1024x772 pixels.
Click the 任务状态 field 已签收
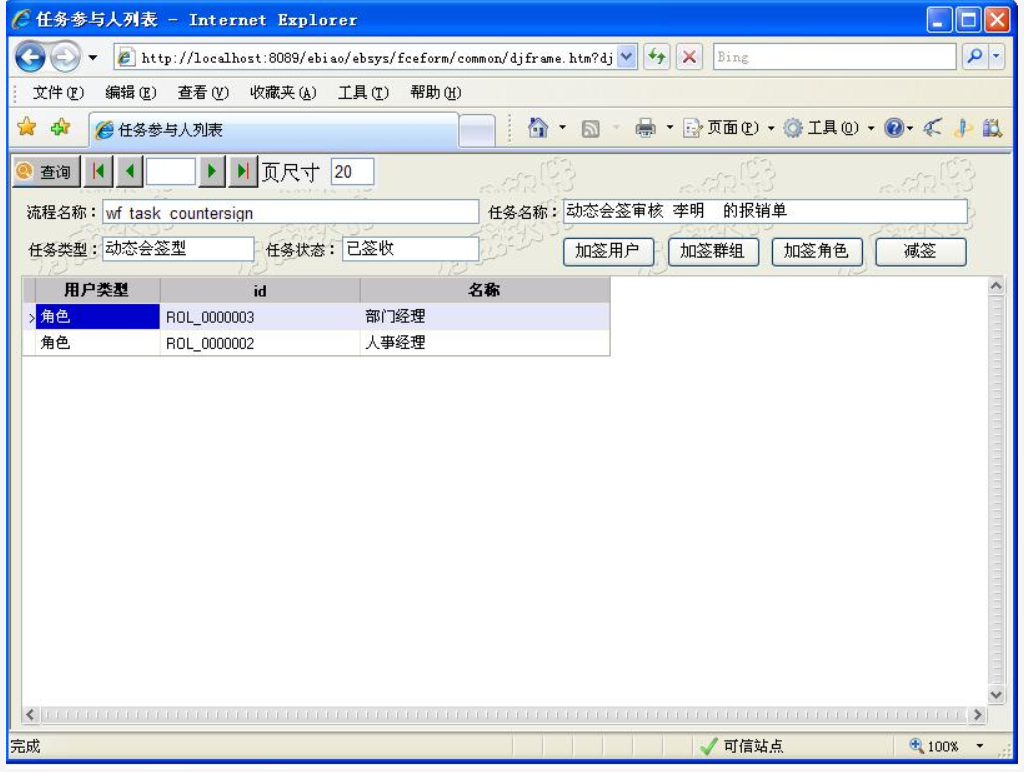point(410,249)
